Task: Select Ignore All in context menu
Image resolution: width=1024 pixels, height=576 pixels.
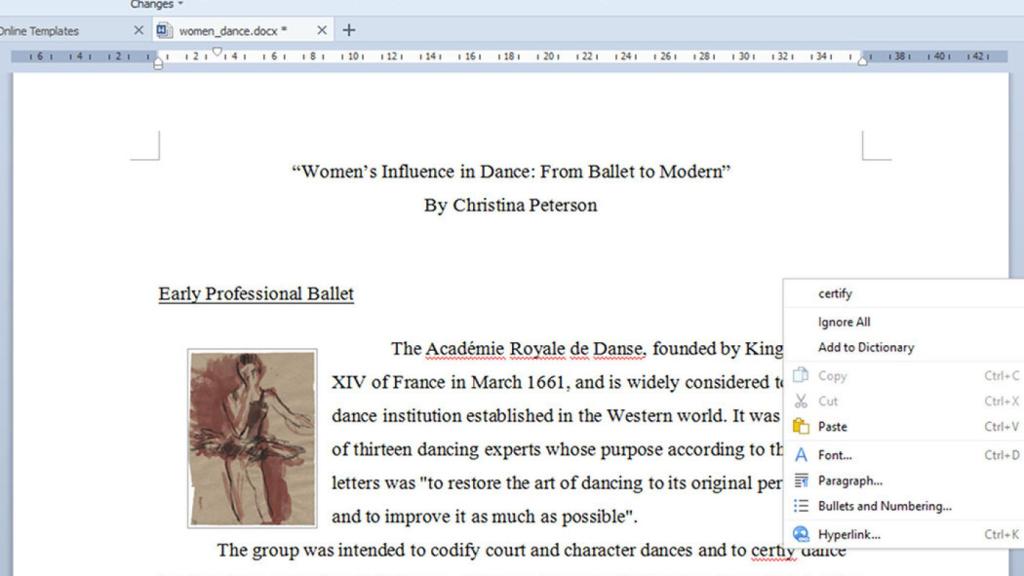Action: 844,322
